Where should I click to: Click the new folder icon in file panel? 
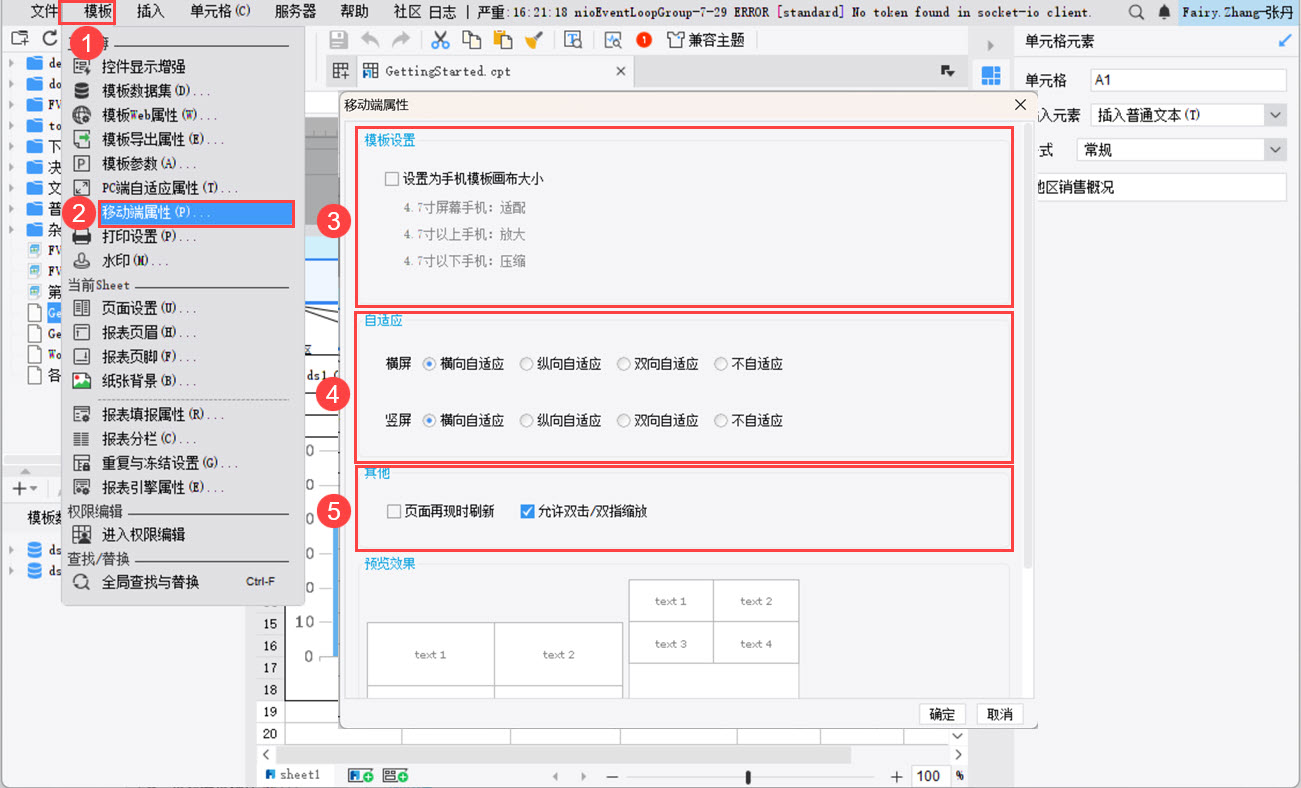[19, 39]
